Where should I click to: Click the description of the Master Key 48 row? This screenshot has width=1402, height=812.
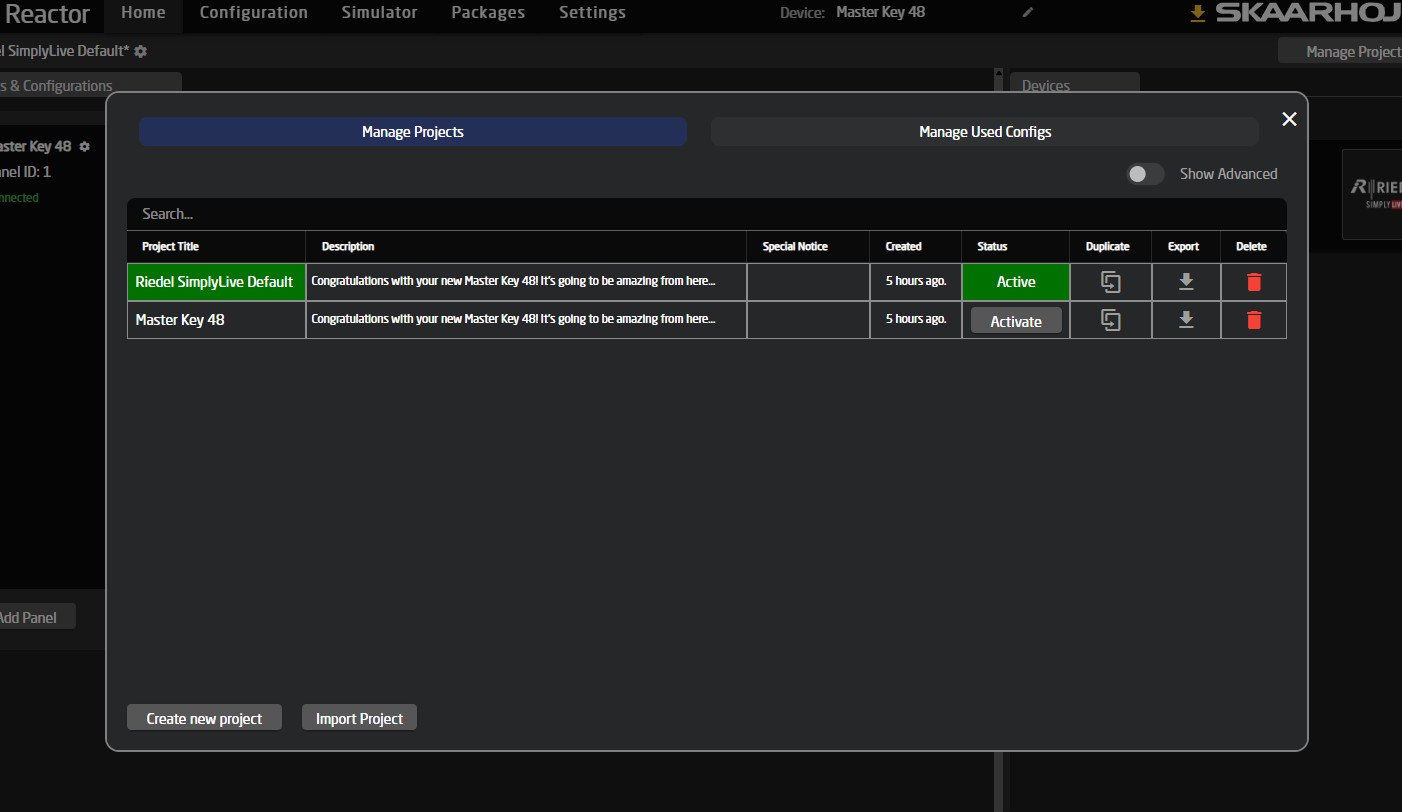point(526,319)
